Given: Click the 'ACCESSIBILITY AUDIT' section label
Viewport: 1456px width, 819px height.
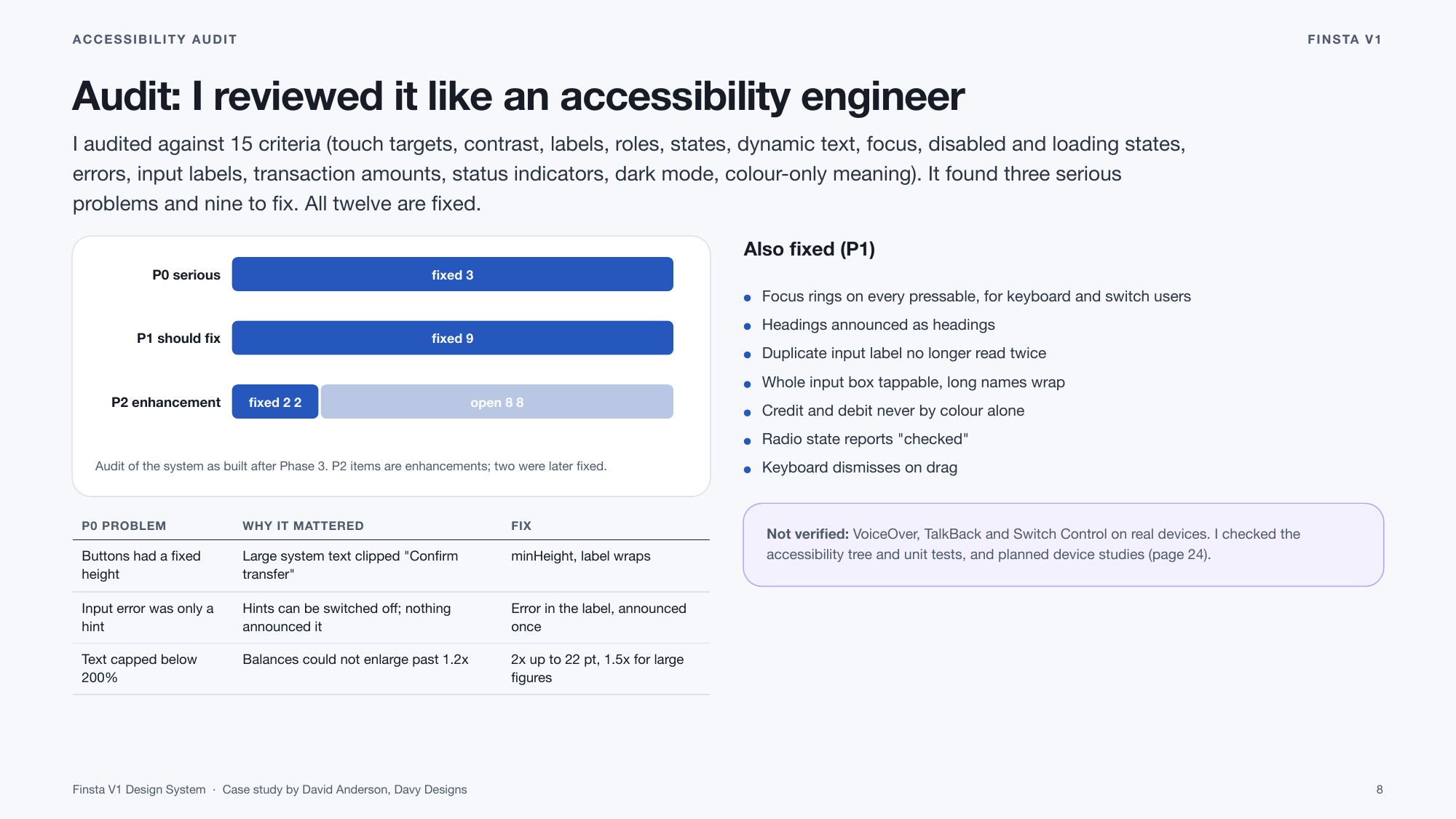Looking at the screenshot, I should point(154,39).
